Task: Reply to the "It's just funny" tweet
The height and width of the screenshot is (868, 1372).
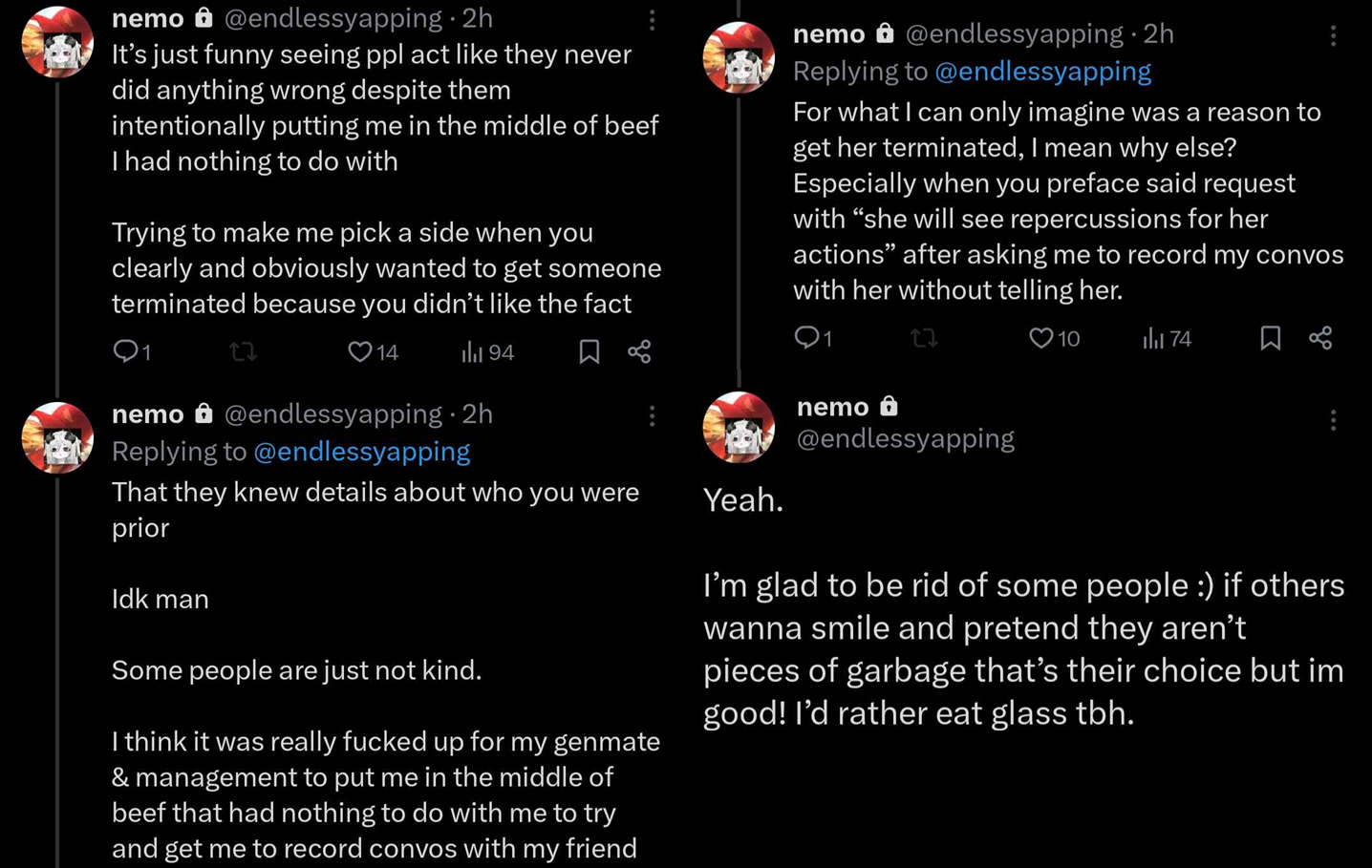Action: pos(125,351)
